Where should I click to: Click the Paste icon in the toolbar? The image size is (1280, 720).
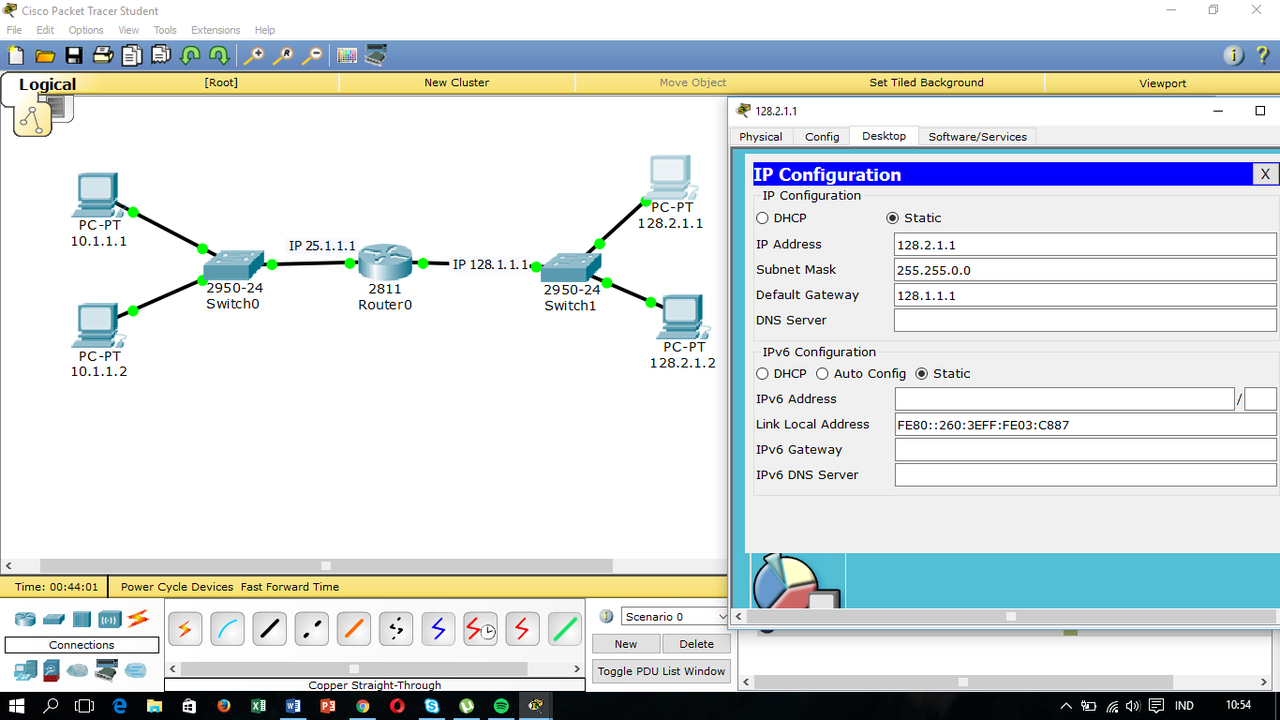pyautogui.click(x=161, y=56)
